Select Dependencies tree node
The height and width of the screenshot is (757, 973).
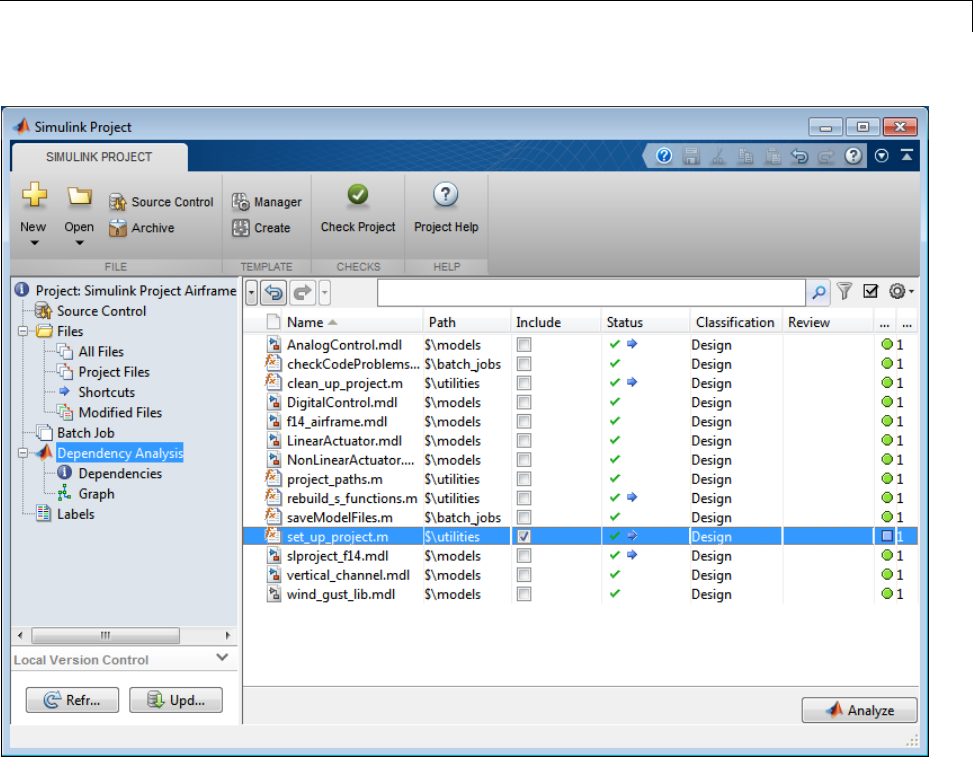(120, 473)
